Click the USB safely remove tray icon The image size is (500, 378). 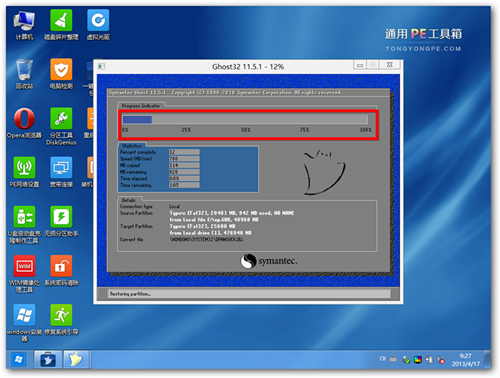406,360
